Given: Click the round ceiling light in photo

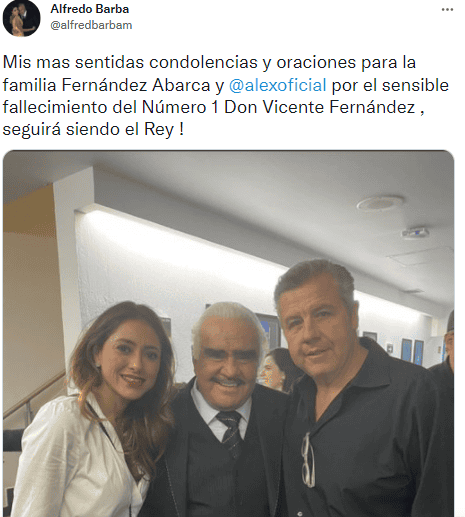Looking at the screenshot, I should (x=380, y=203).
